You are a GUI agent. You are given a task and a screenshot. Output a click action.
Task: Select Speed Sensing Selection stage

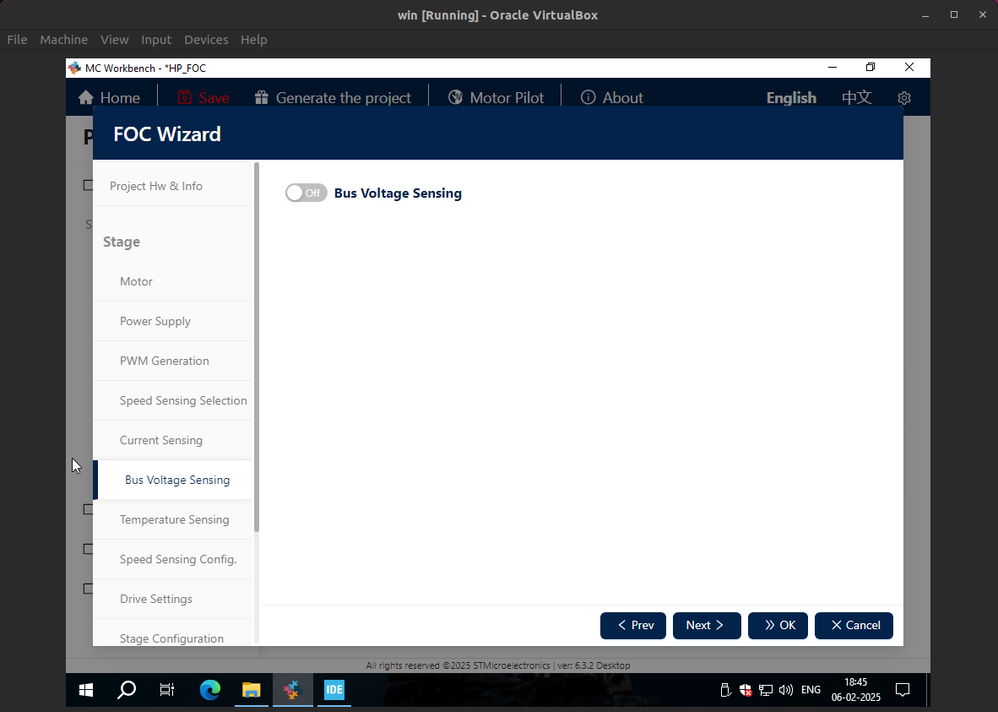click(x=172, y=400)
